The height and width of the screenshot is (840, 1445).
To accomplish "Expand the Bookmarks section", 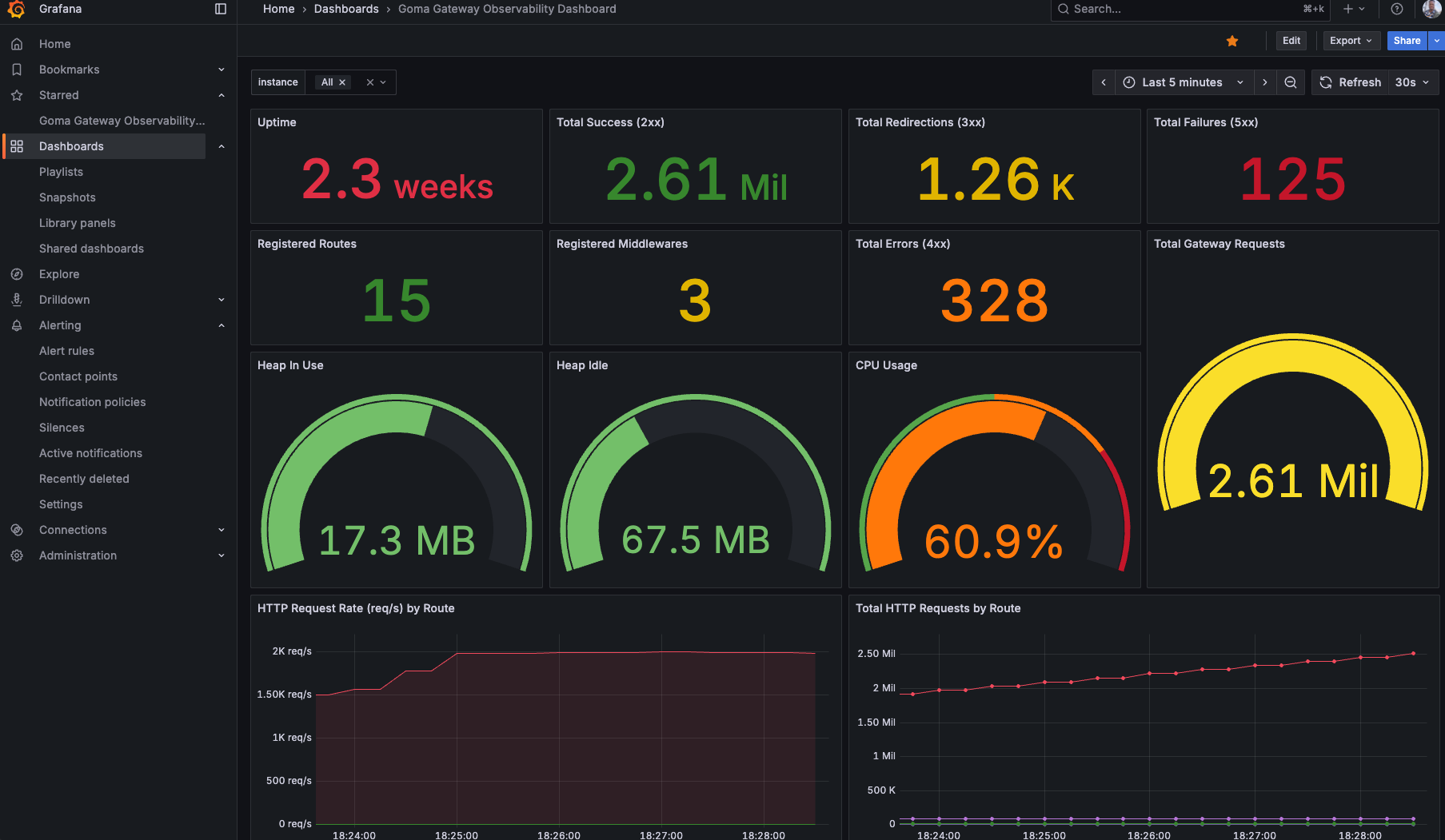I will 222,70.
